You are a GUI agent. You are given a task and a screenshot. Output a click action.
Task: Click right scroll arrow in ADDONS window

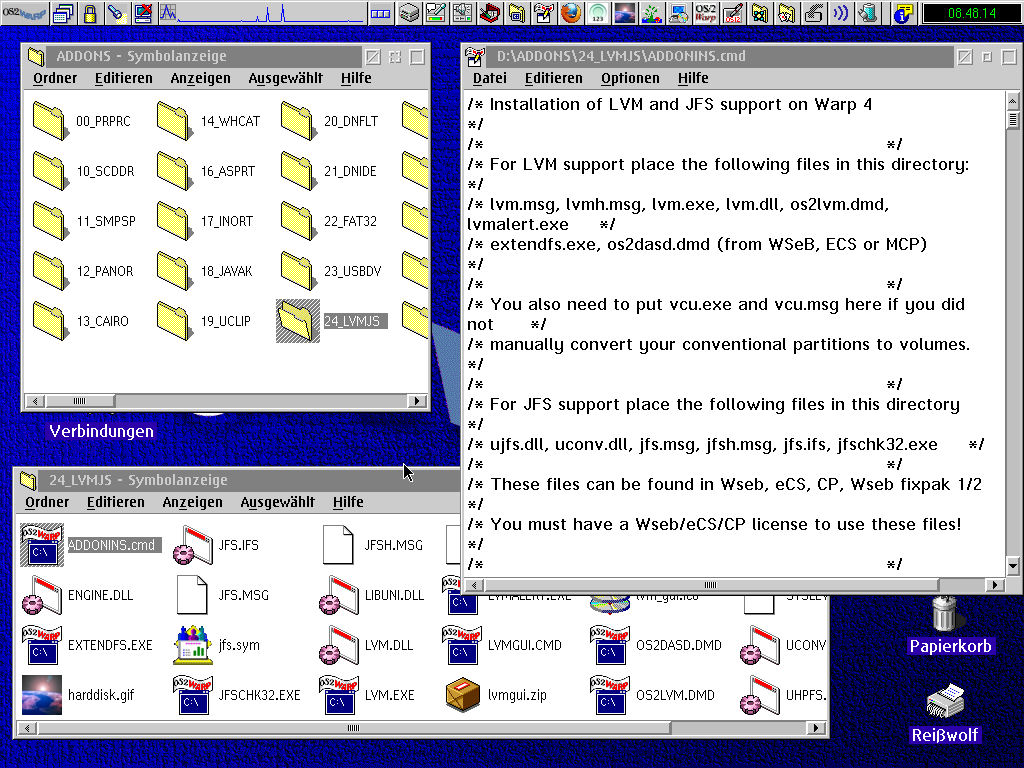click(x=417, y=400)
